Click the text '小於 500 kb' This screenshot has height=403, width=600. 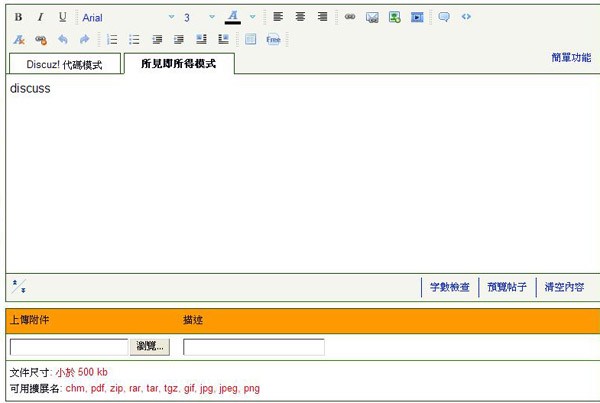coord(82,372)
